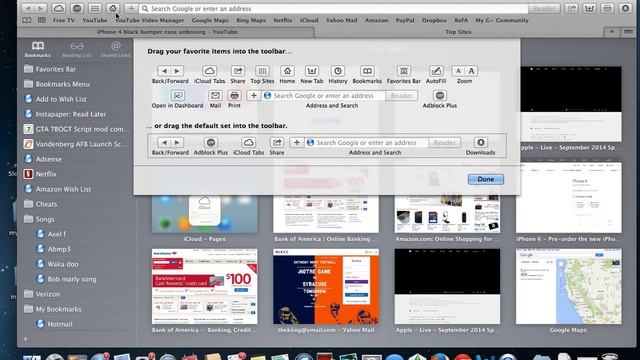Open the PayPal favorites bar link
The width and height of the screenshot is (640, 360).
[x=405, y=20]
